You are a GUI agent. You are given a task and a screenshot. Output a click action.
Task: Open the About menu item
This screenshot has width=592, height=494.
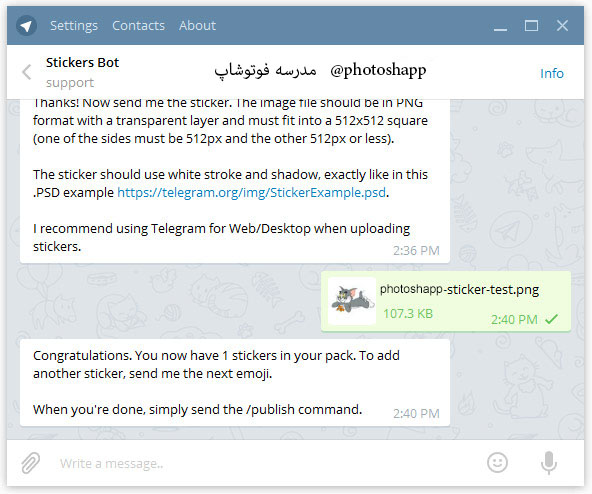(x=197, y=26)
